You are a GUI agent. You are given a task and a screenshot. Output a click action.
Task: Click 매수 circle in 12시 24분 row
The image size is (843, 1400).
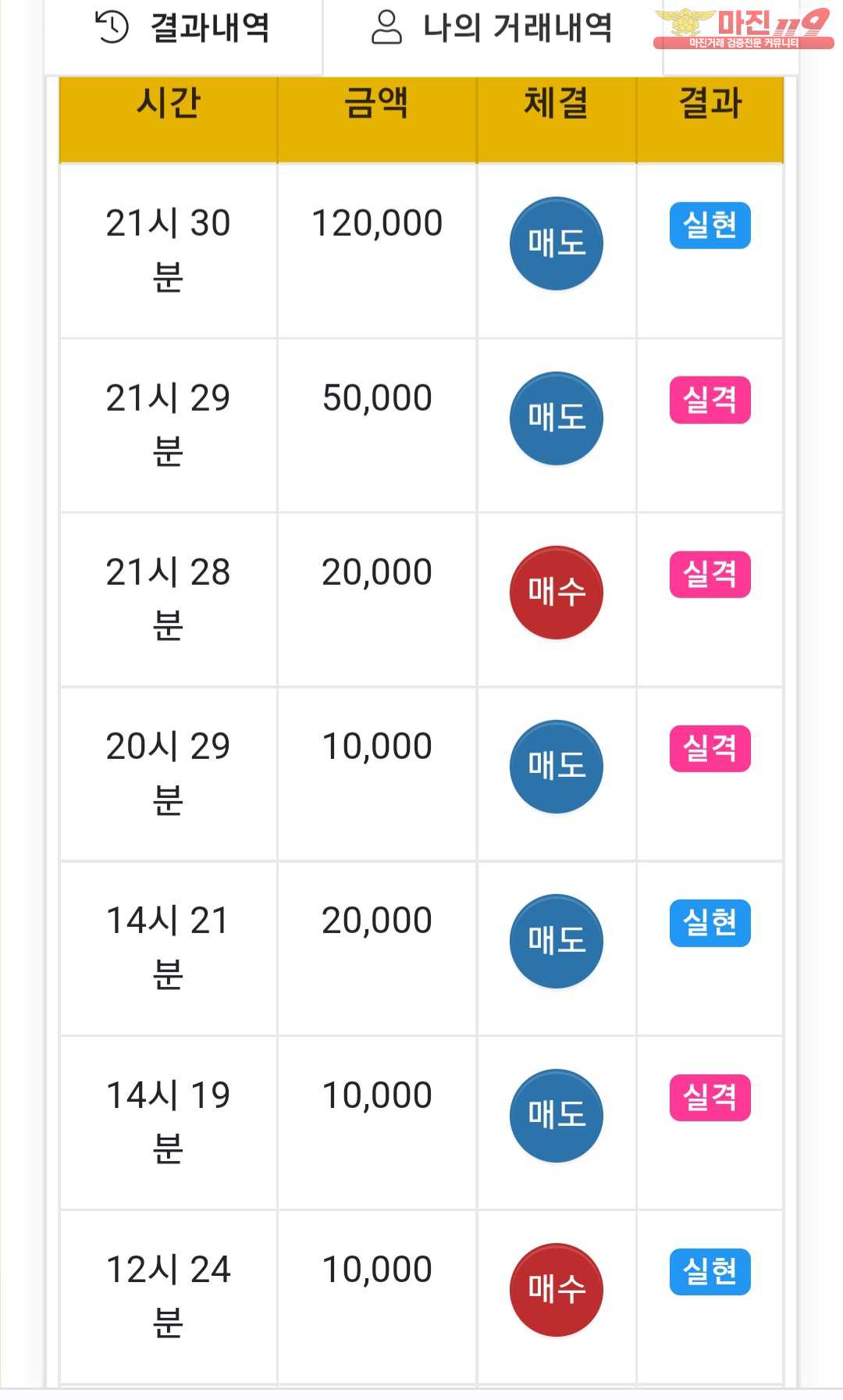coord(556,1290)
